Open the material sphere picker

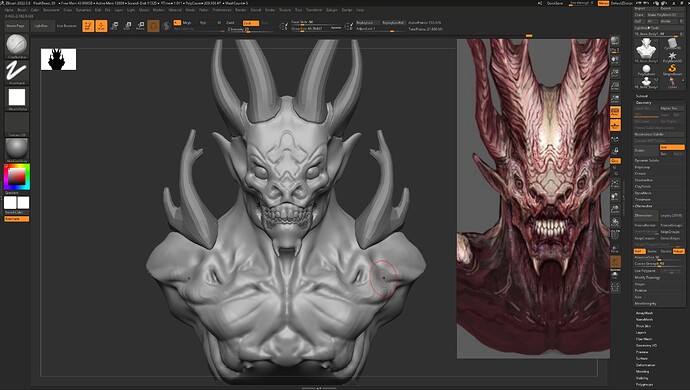[x=17, y=150]
